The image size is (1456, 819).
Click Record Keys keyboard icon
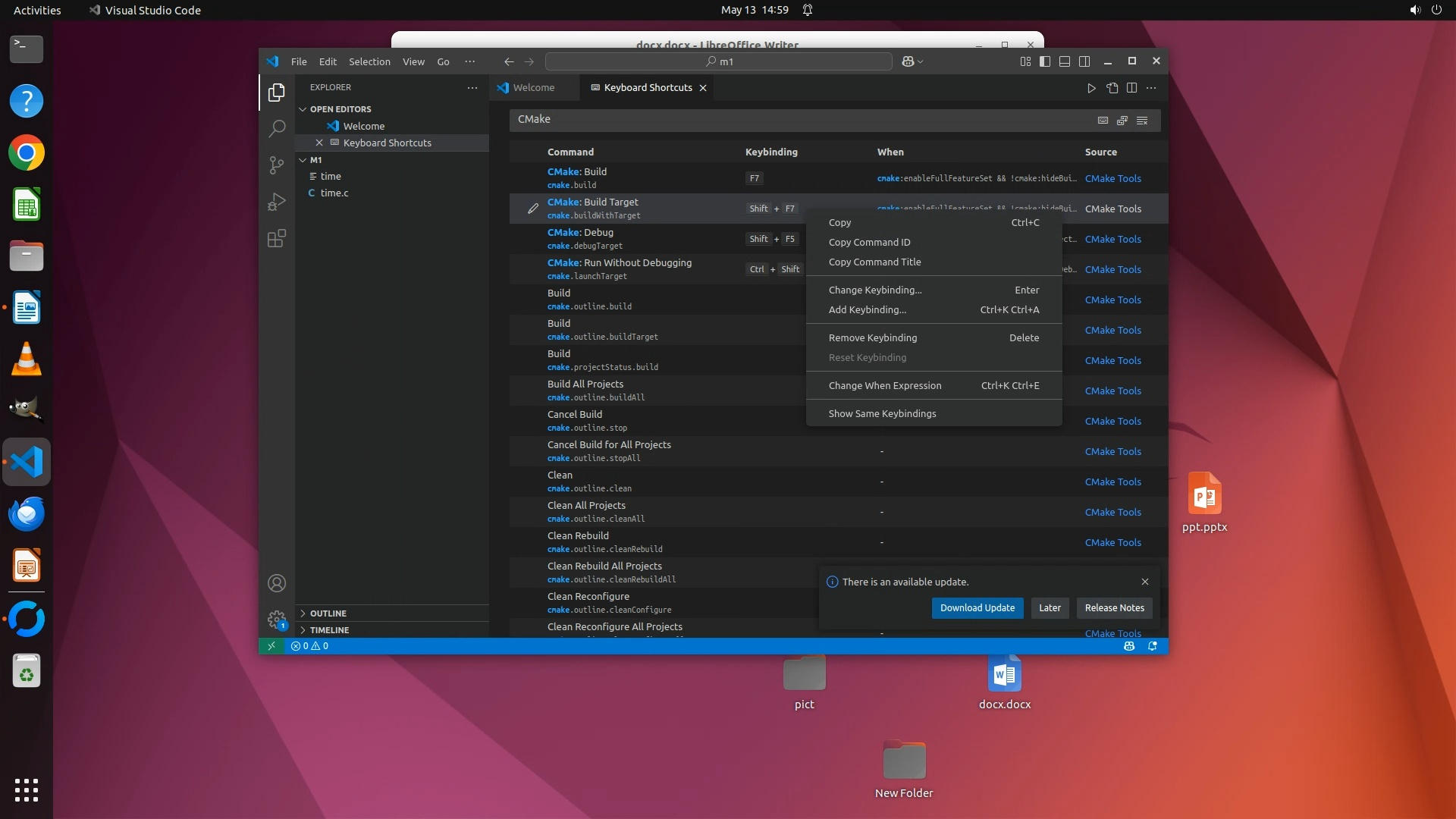click(x=1103, y=121)
